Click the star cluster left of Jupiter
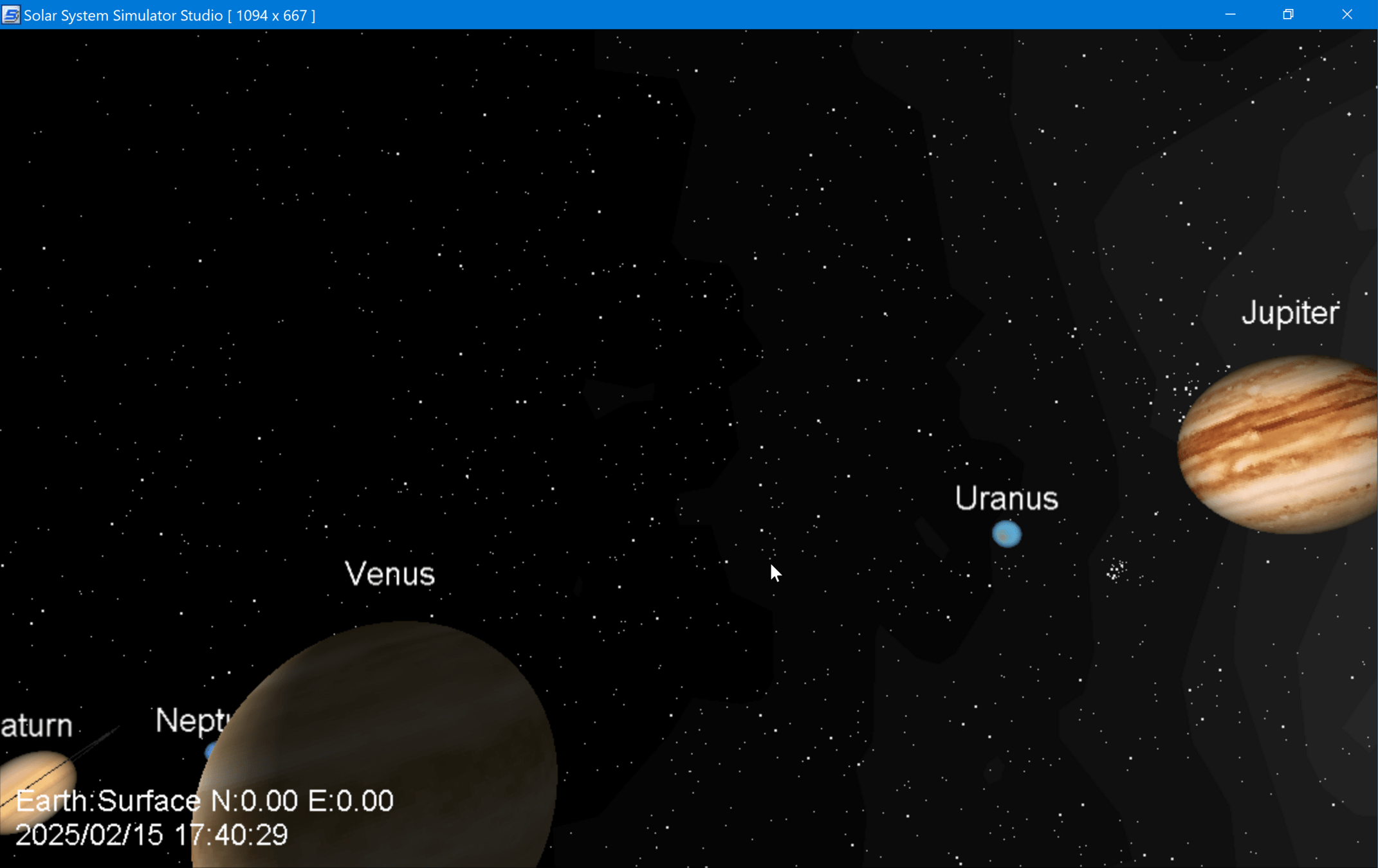Image resolution: width=1378 pixels, height=868 pixels. (x=1187, y=388)
